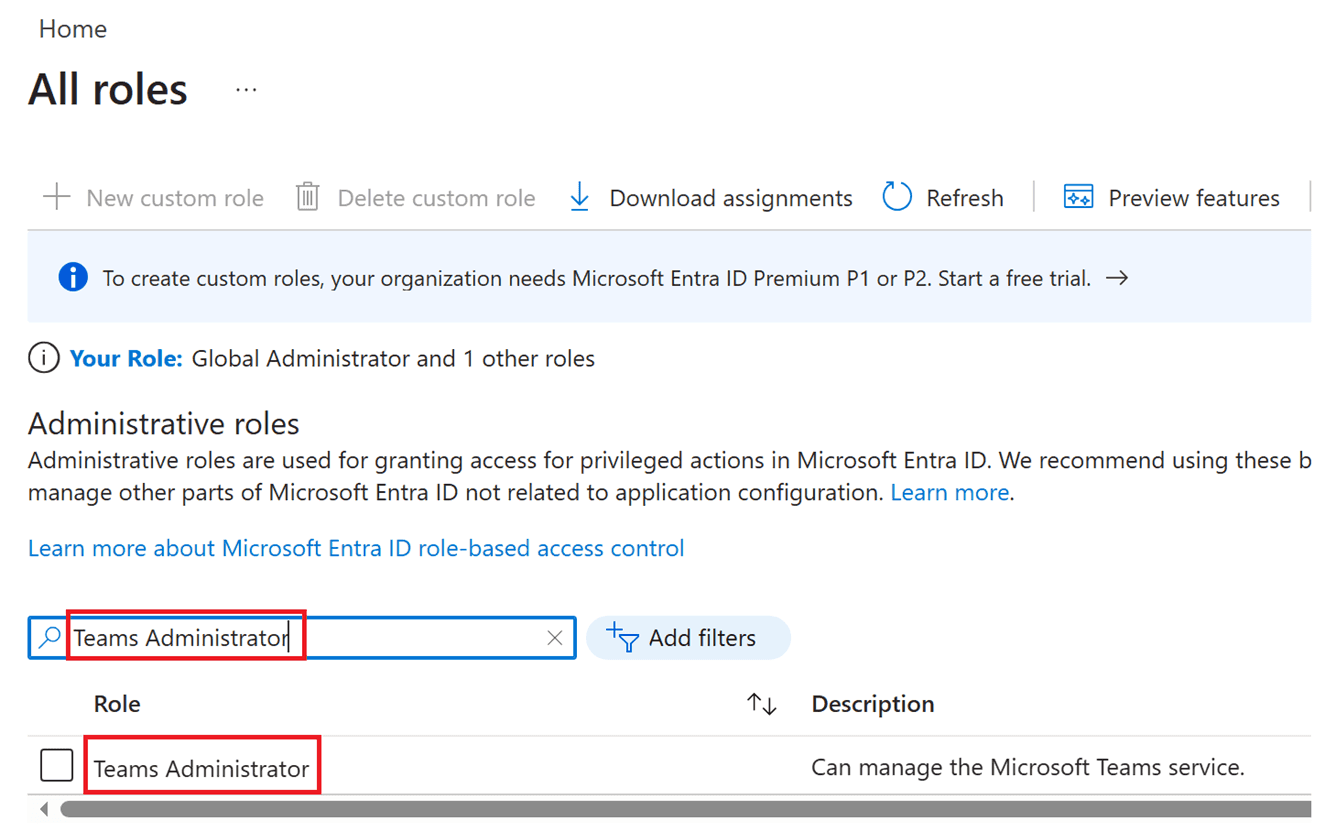The height and width of the screenshot is (832, 1325).
Task: Click the Your Role info circle icon
Action: click(43, 358)
